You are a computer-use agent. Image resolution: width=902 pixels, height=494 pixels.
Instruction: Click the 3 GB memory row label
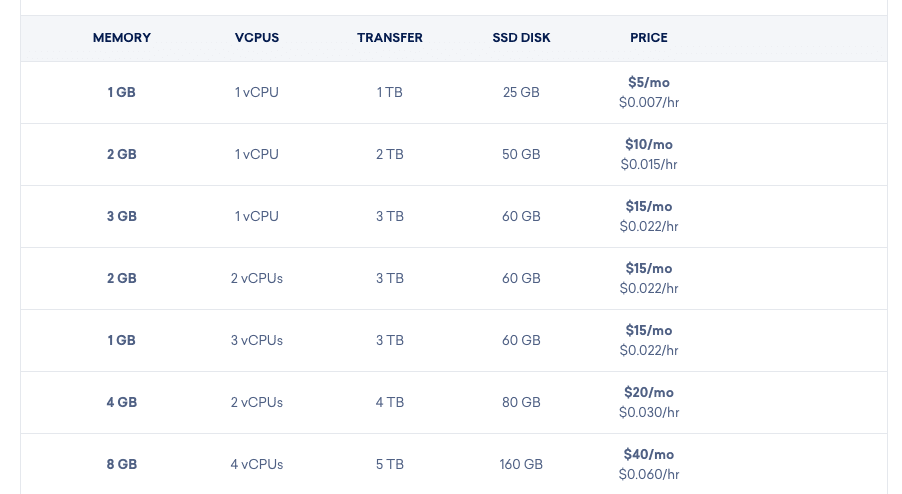point(121,216)
